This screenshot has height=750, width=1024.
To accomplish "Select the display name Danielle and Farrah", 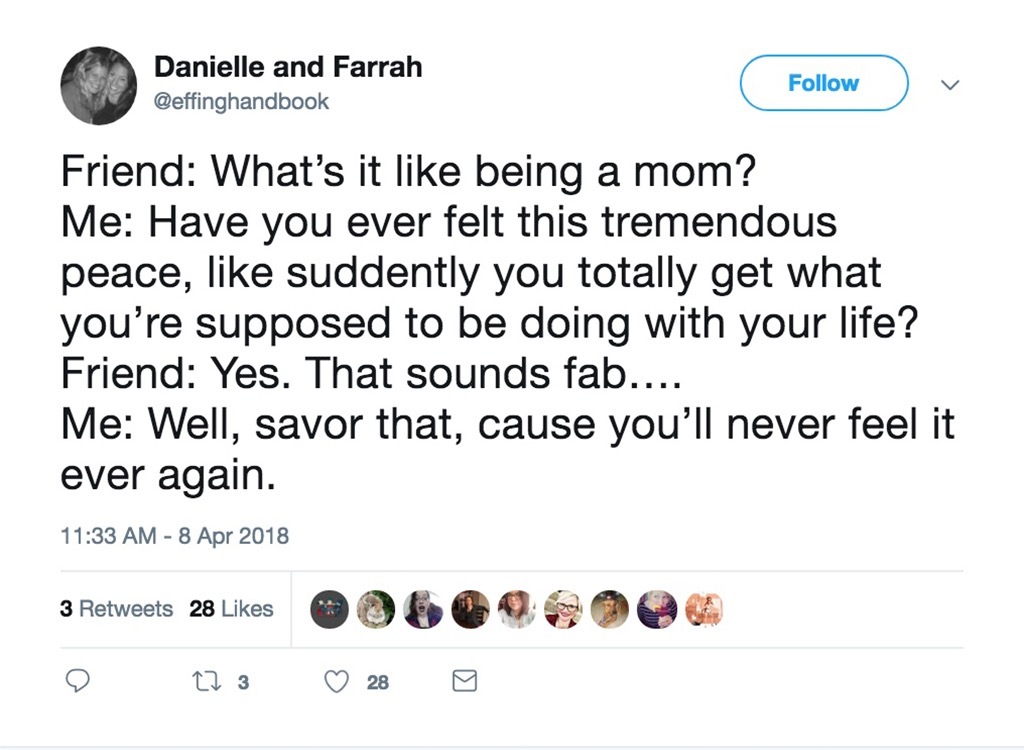I will [287, 67].
